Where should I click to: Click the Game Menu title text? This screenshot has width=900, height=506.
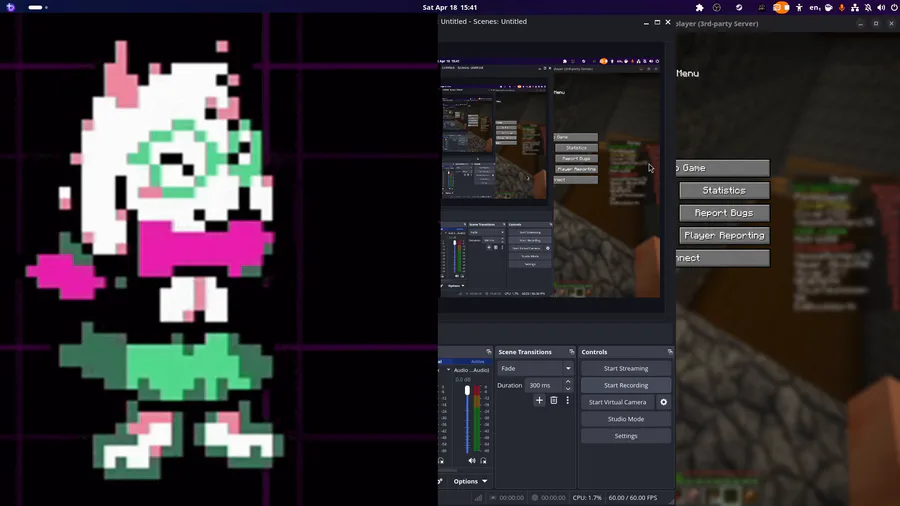pyautogui.click(x=688, y=73)
